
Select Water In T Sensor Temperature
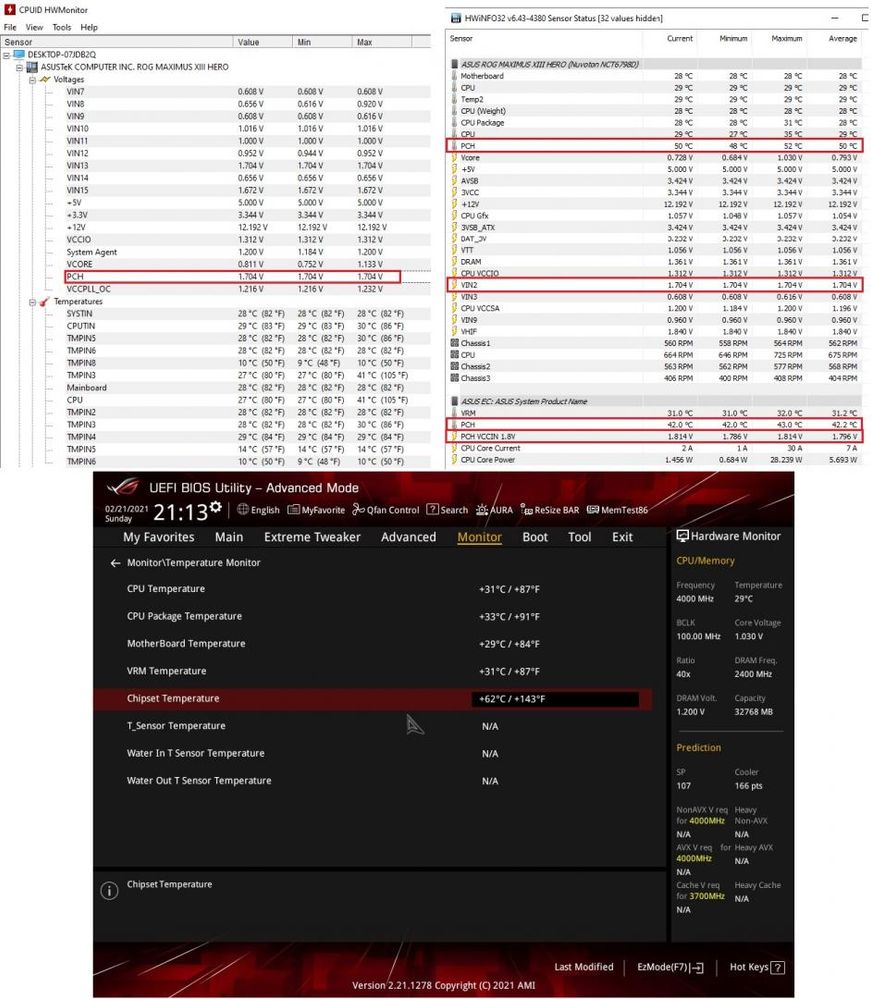[373, 753]
